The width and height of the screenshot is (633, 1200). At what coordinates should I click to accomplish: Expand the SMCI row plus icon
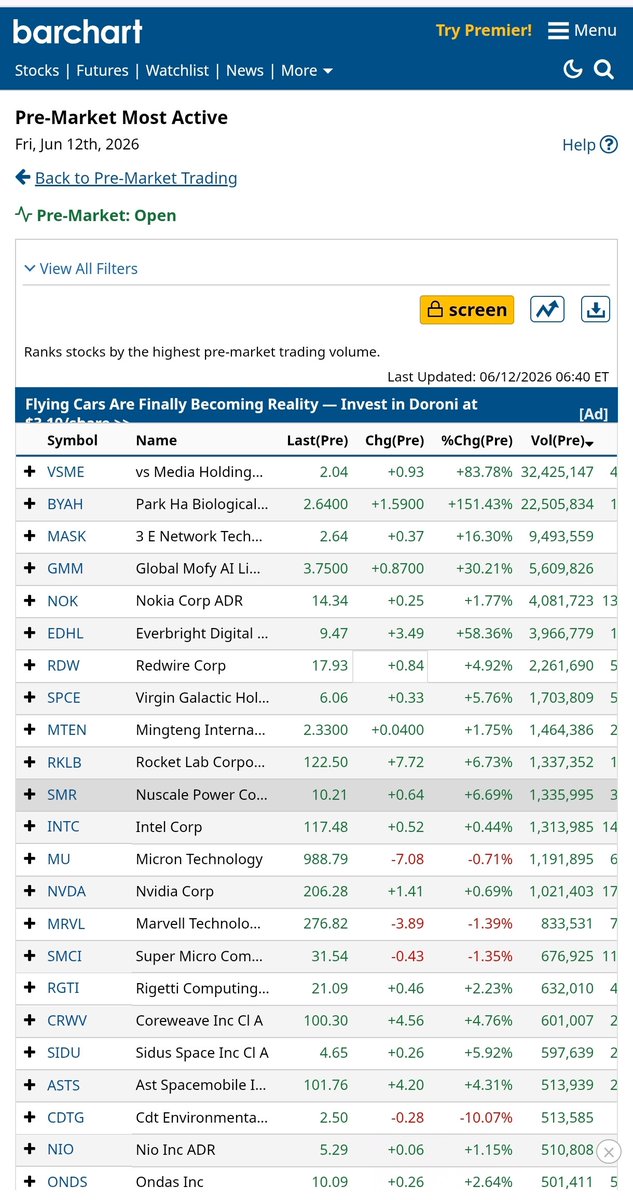click(30, 956)
